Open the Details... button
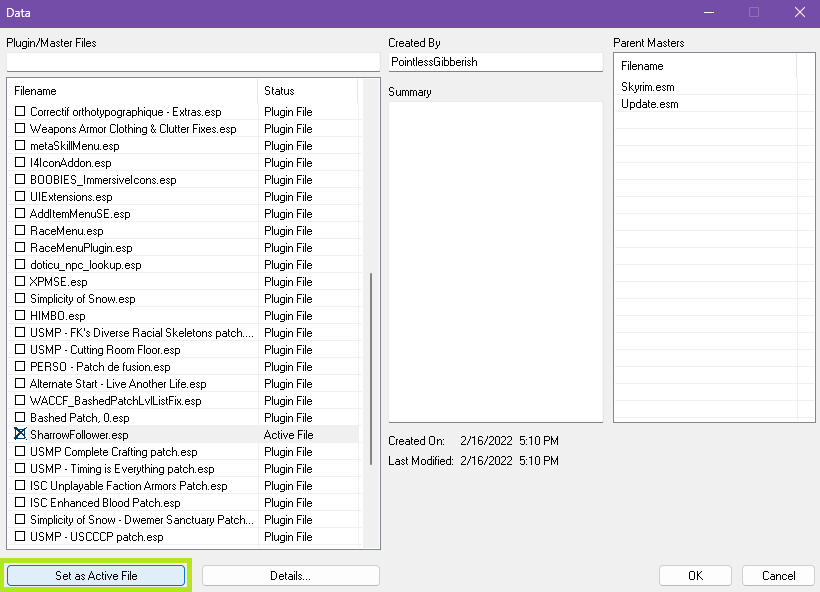The image size is (820, 592). click(x=291, y=576)
